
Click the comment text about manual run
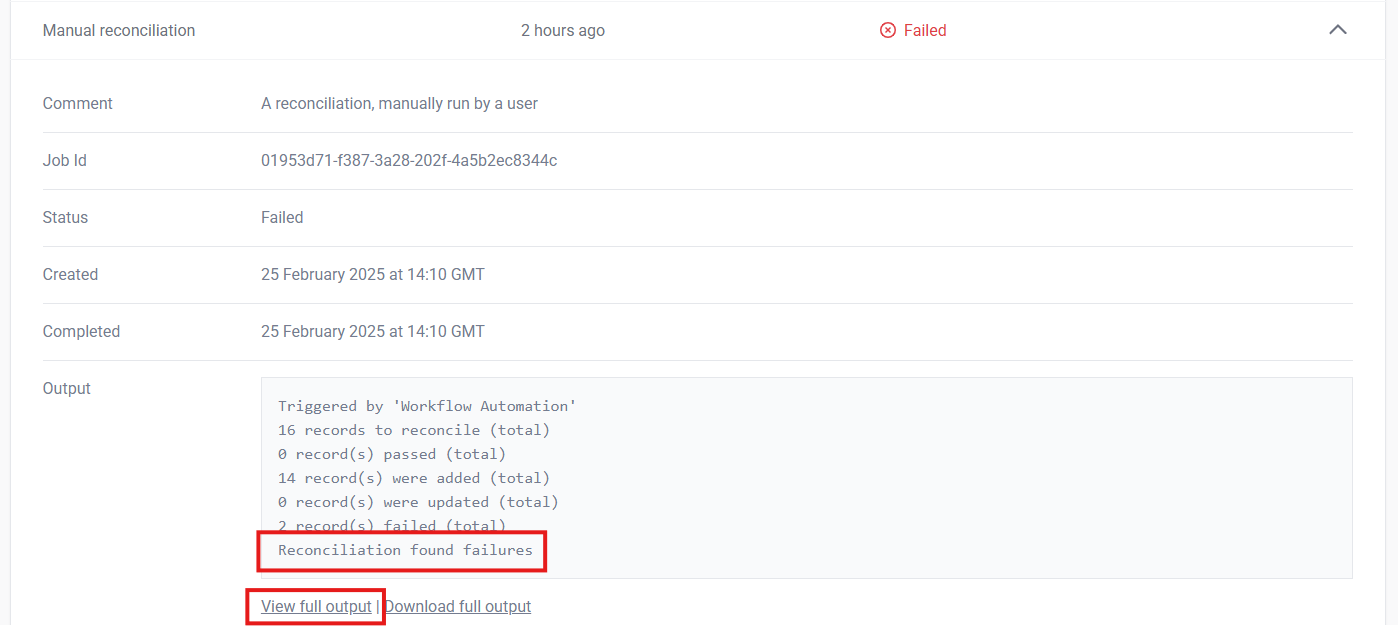[399, 103]
